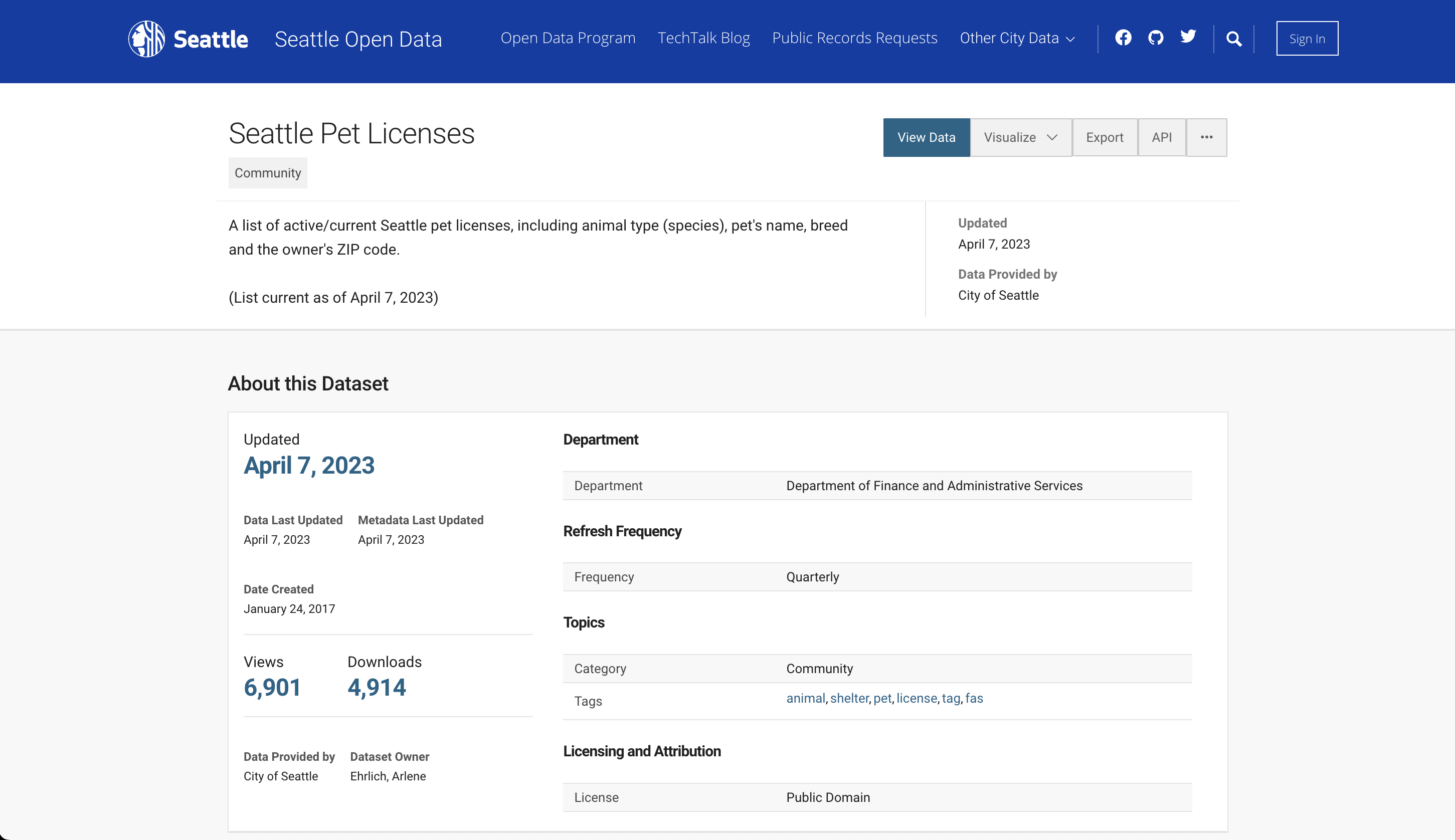The height and width of the screenshot is (840, 1455).
Task: Go to the TechTalk Blog
Action: (704, 38)
